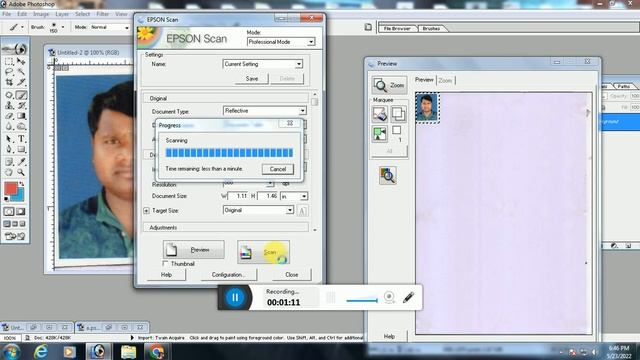Open the File menu in Photoshop
This screenshot has height=360, width=640.
click(x=7, y=14)
